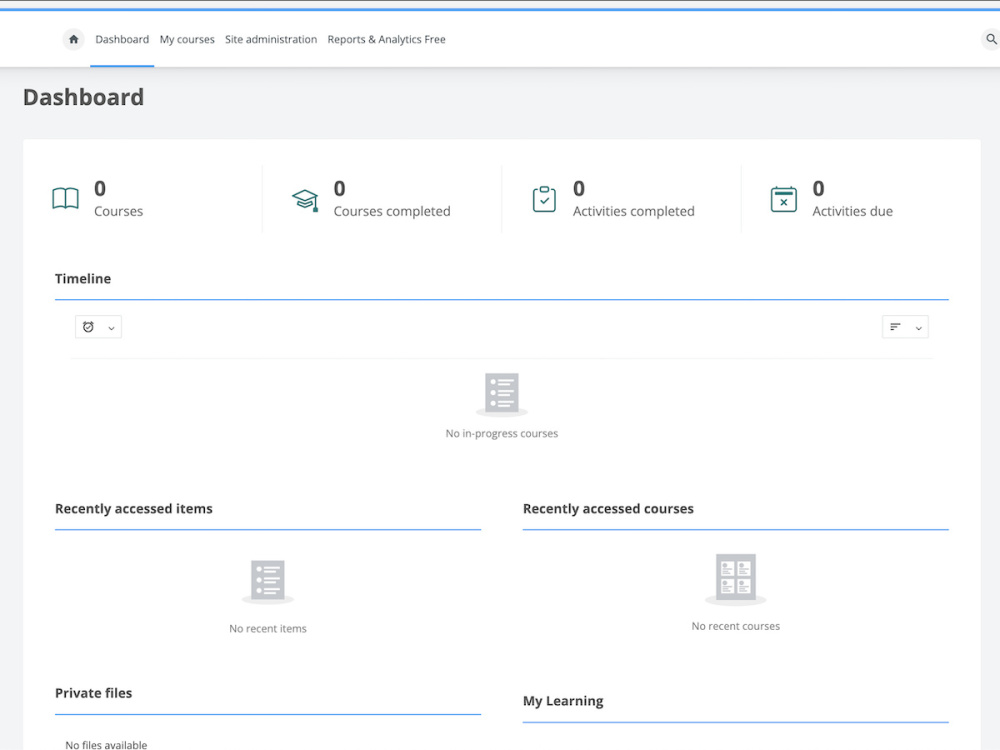
Task: Click the clipboard Activities completed icon
Action: pyautogui.click(x=544, y=199)
